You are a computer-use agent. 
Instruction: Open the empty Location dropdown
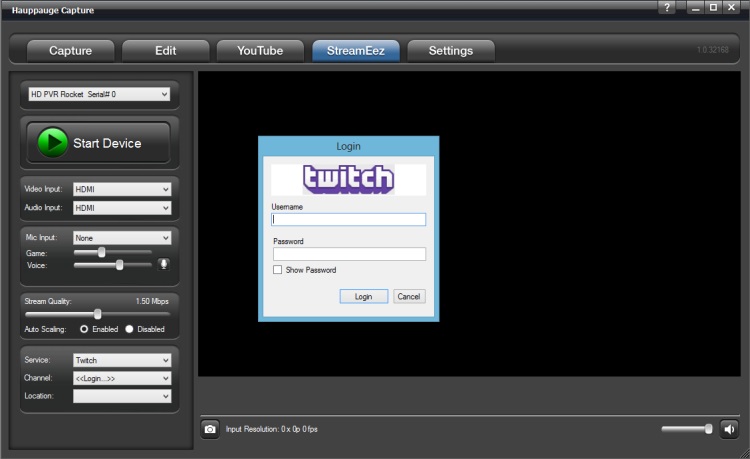tap(122, 396)
